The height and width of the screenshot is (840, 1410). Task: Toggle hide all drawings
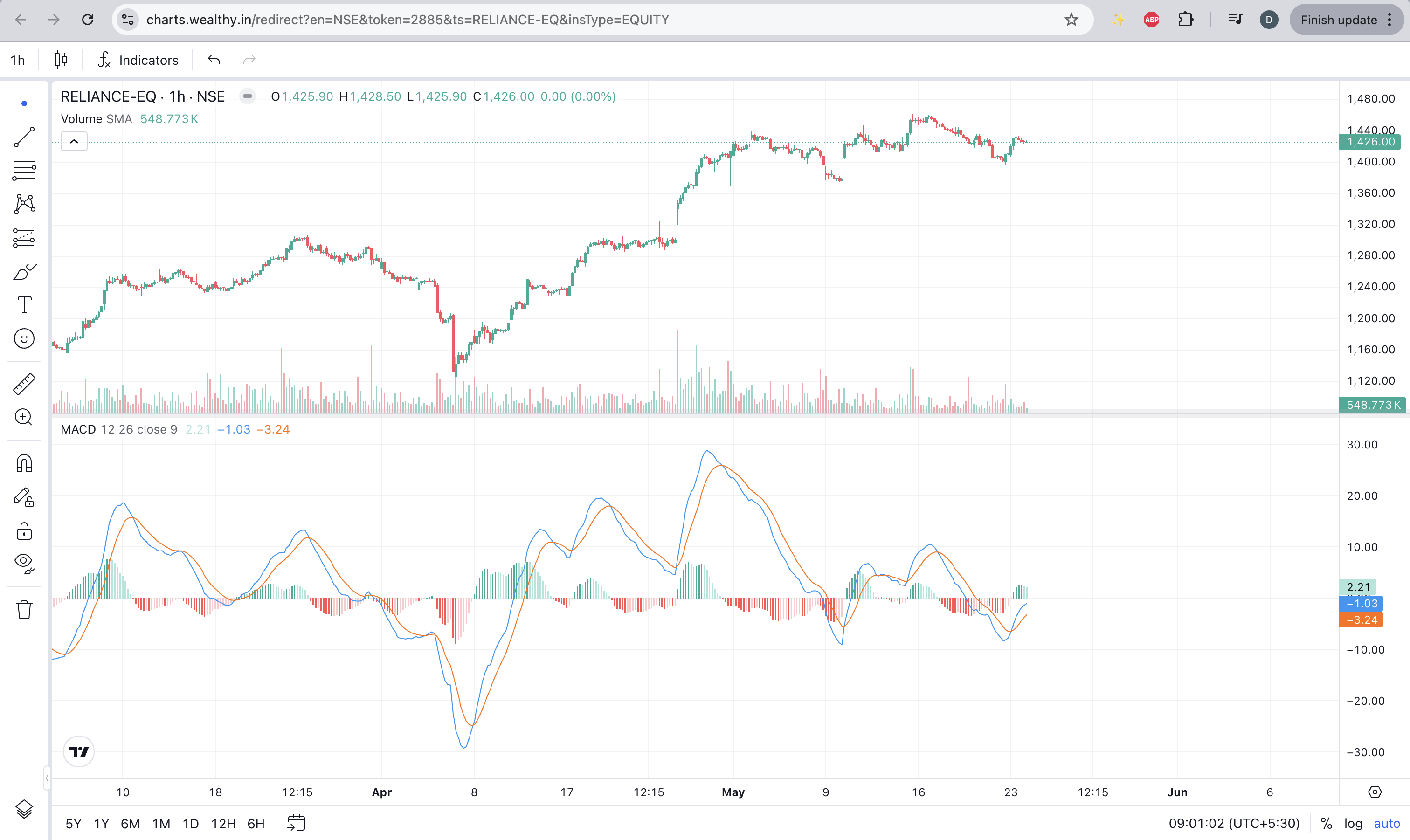[x=23, y=564]
